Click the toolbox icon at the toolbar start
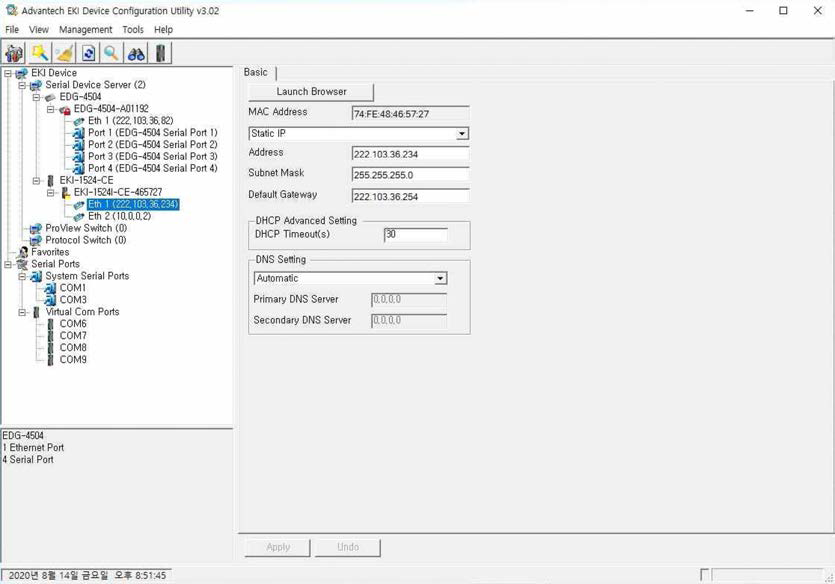The height and width of the screenshot is (584, 835). point(14,53)
